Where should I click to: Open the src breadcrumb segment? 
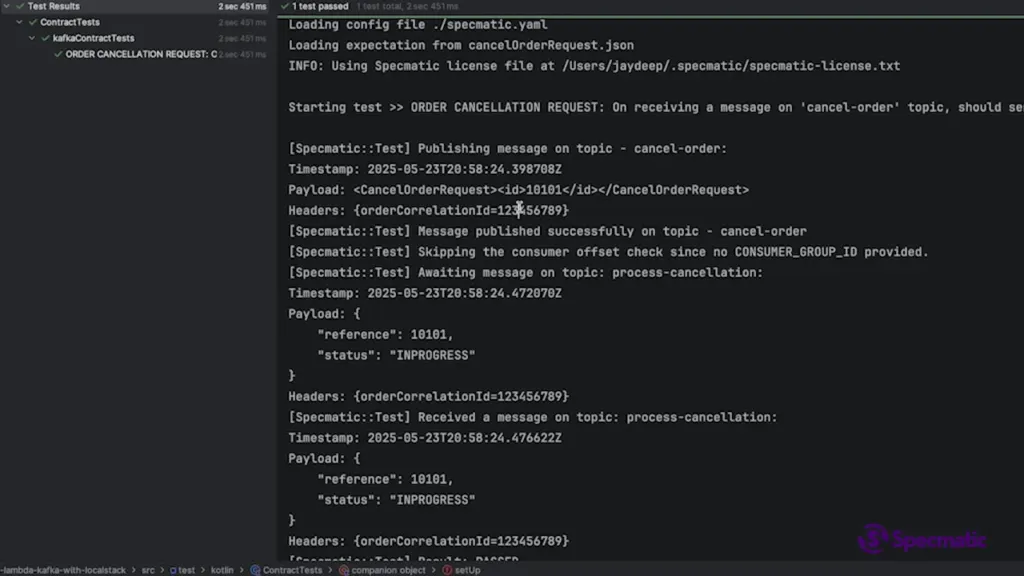pos(147,570)
